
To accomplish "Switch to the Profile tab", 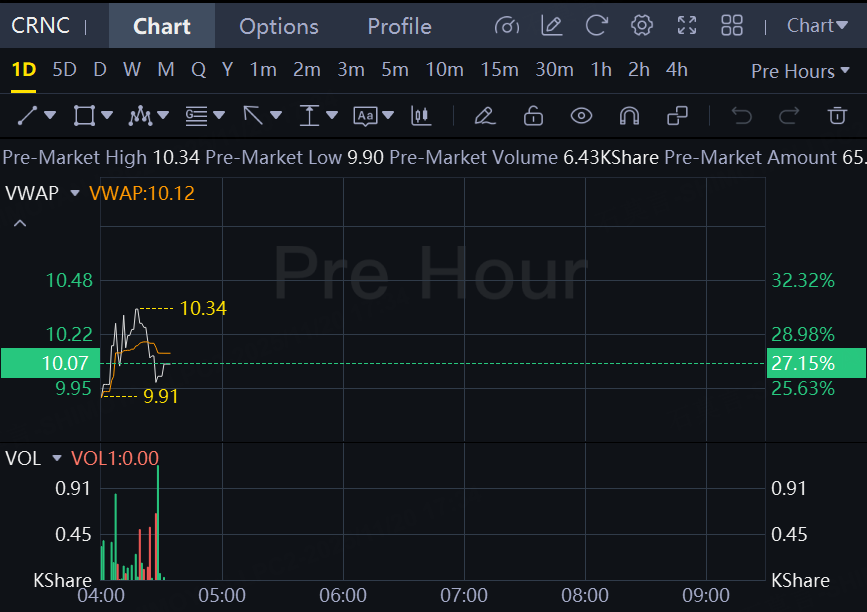I will 399,26.
